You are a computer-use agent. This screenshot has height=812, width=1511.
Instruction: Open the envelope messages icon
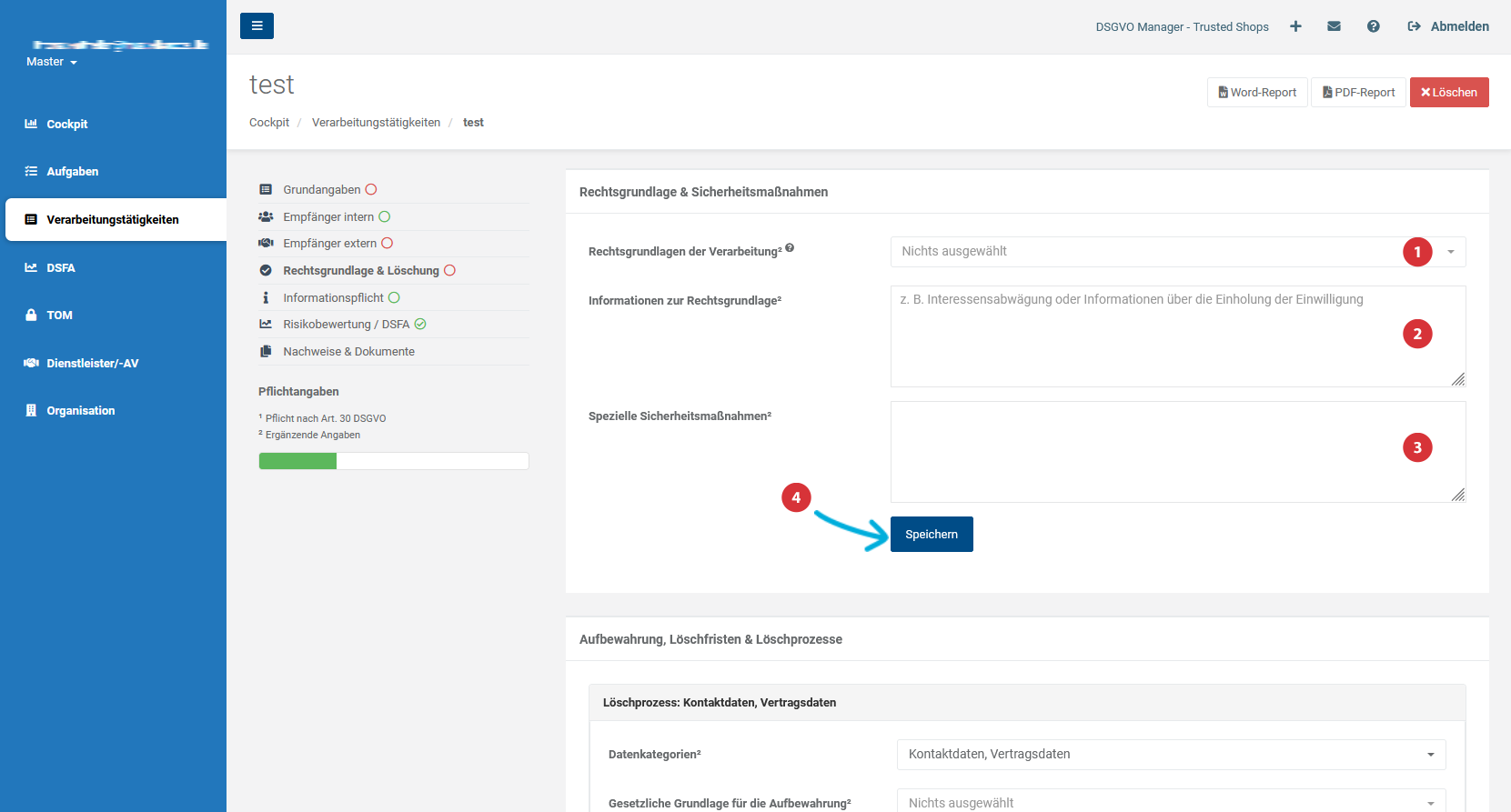(x=1334, y=26)
